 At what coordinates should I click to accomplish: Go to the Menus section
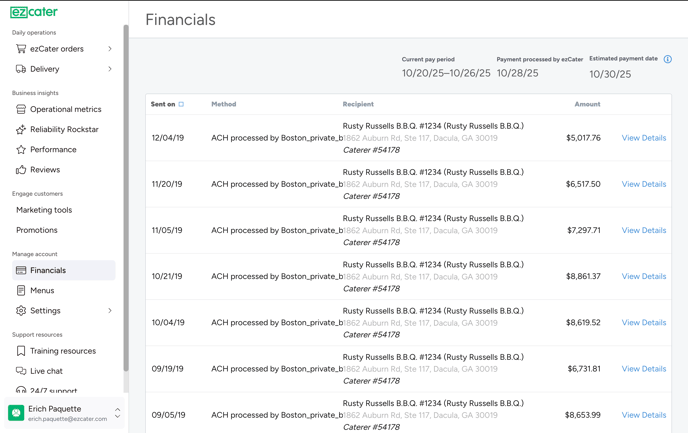[42, 290]
